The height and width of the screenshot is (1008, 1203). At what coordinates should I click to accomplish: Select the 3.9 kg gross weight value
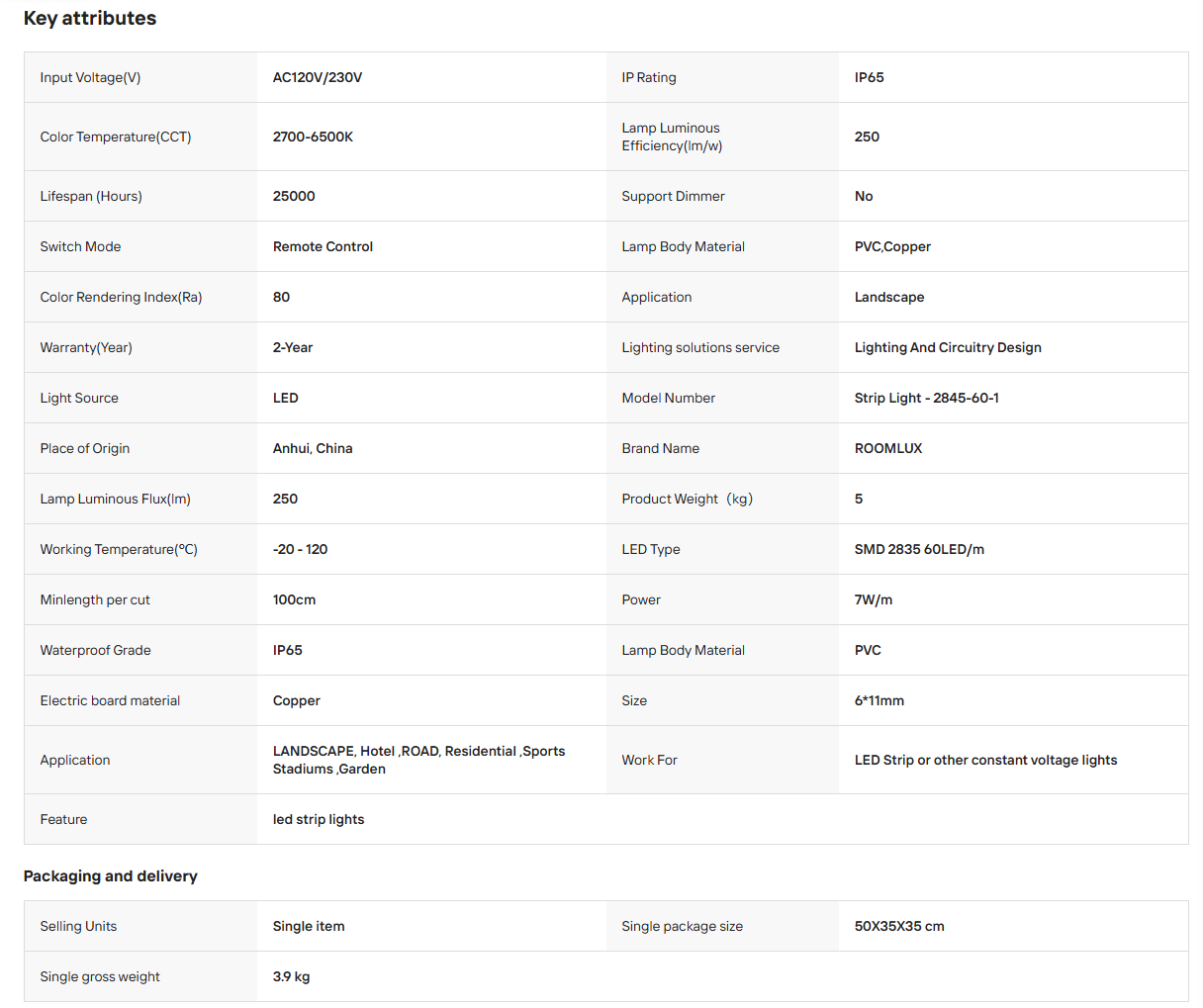[x=292, y=976]
